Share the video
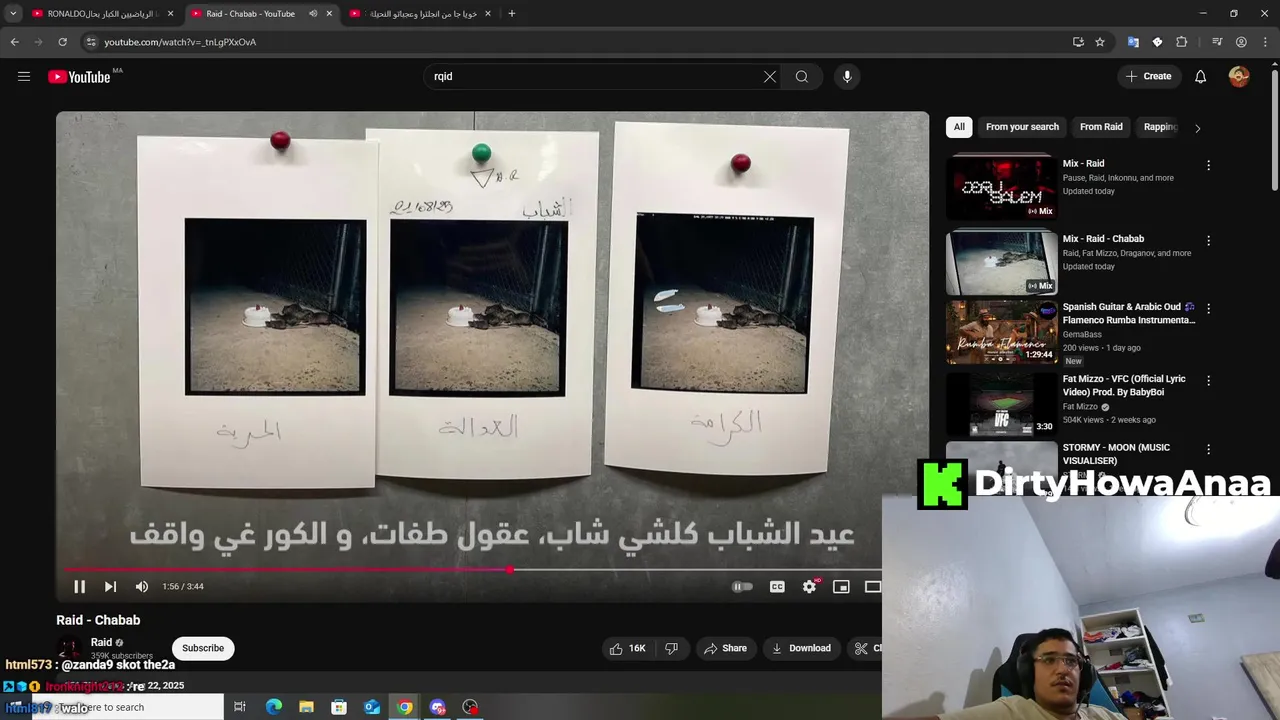 [725, 648]
